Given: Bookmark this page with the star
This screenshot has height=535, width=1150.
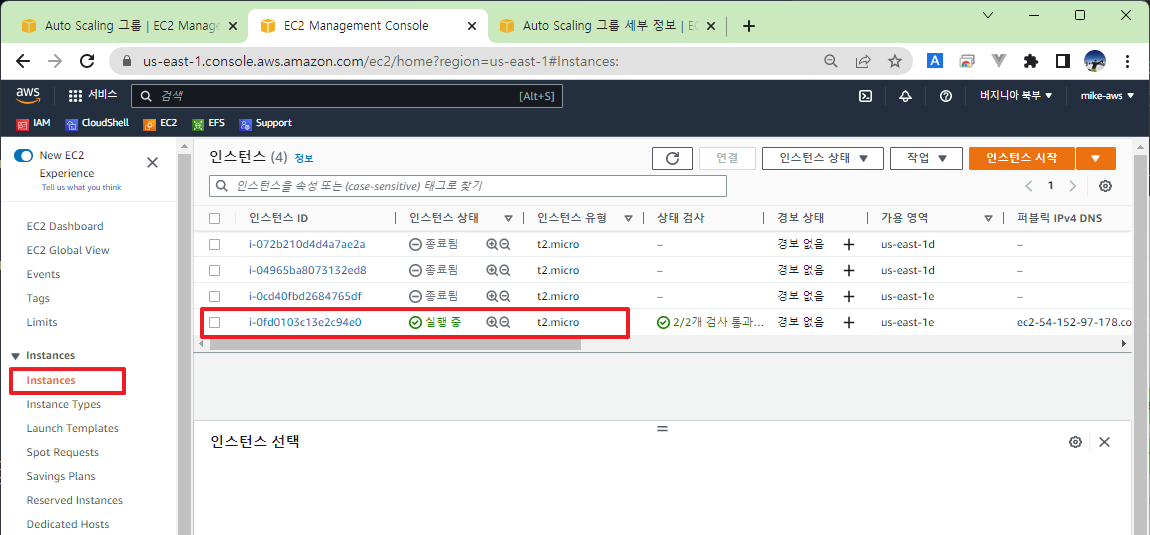Looking at the screenshot, I should [895, 62].
